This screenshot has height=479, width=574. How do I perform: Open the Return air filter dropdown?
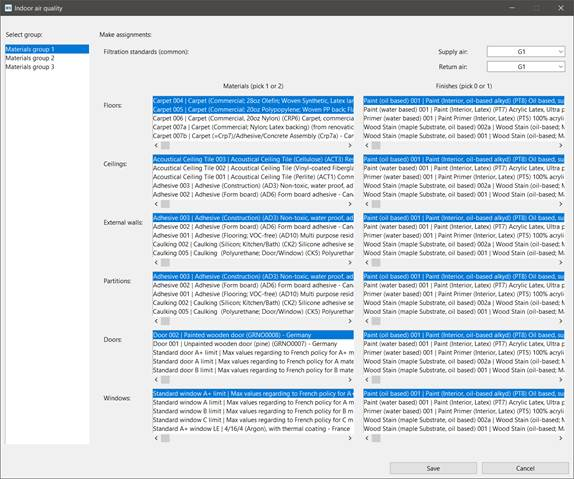click(526, 67)
